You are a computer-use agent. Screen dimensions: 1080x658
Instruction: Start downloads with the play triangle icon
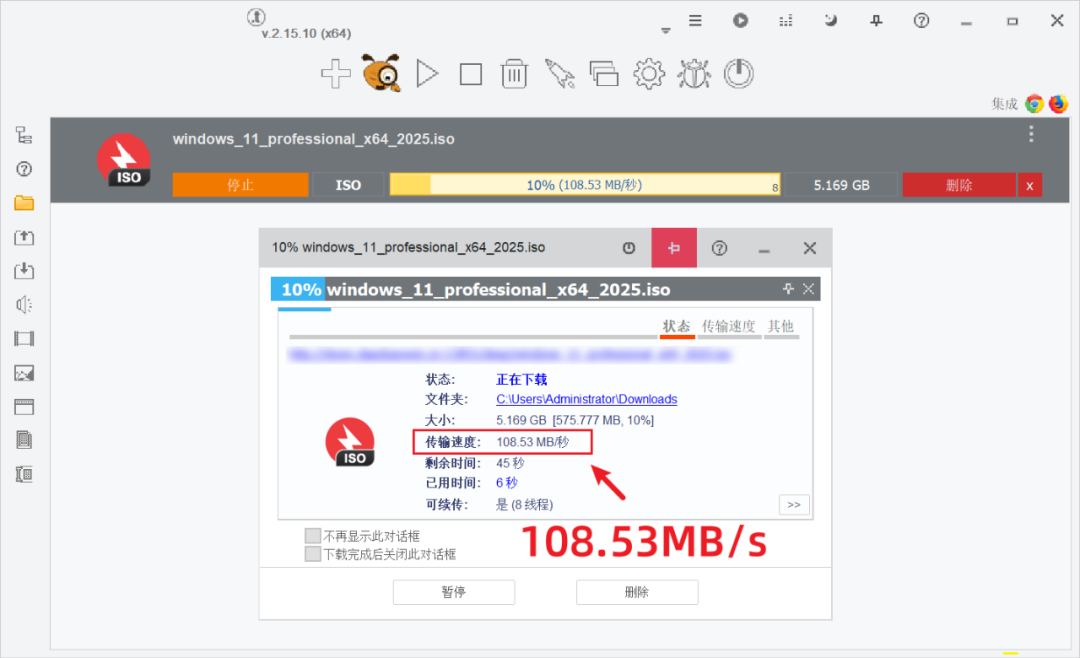click(x=427, y=74)
